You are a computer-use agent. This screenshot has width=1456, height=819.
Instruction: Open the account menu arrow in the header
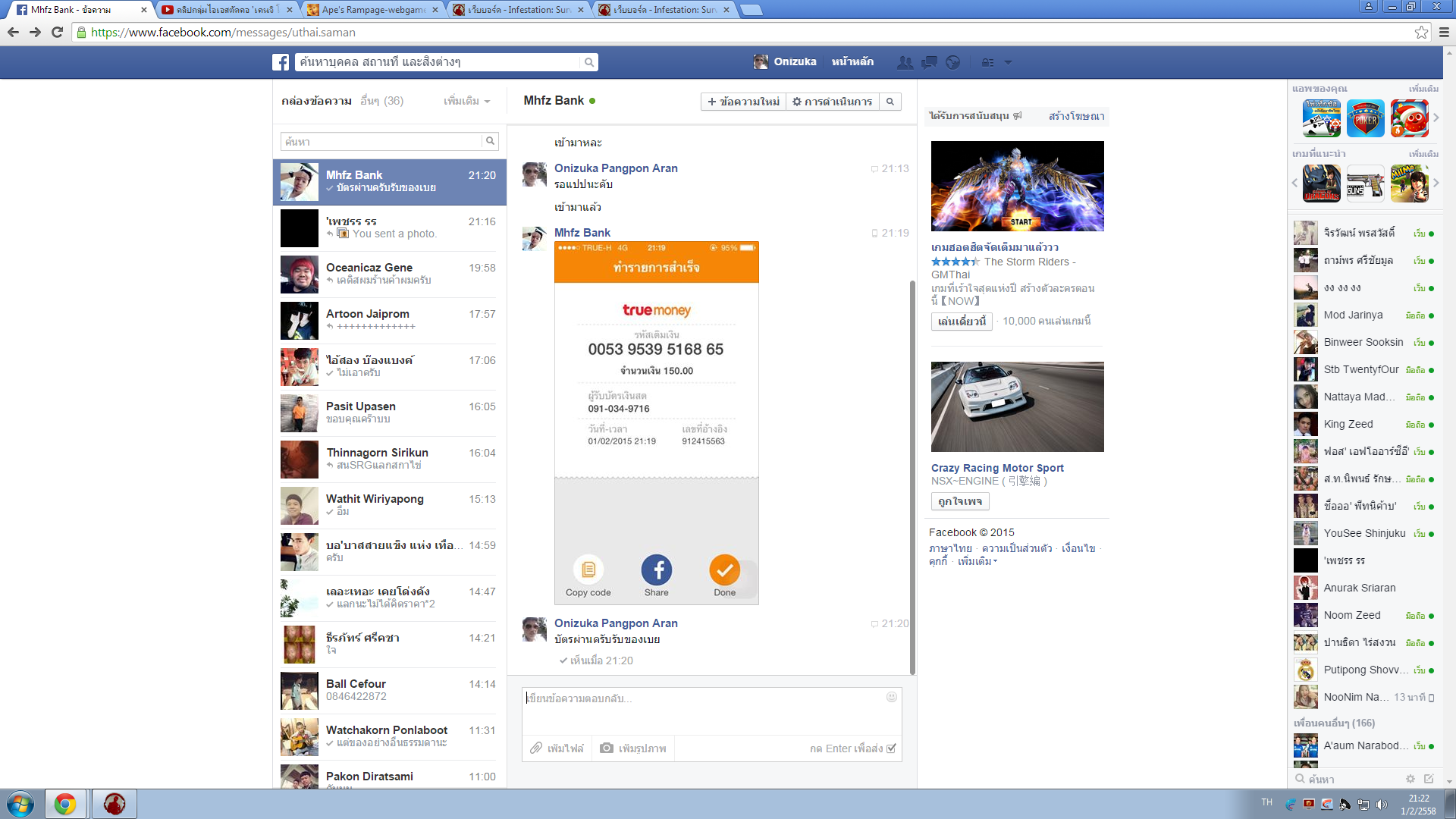click(1008, 62)
